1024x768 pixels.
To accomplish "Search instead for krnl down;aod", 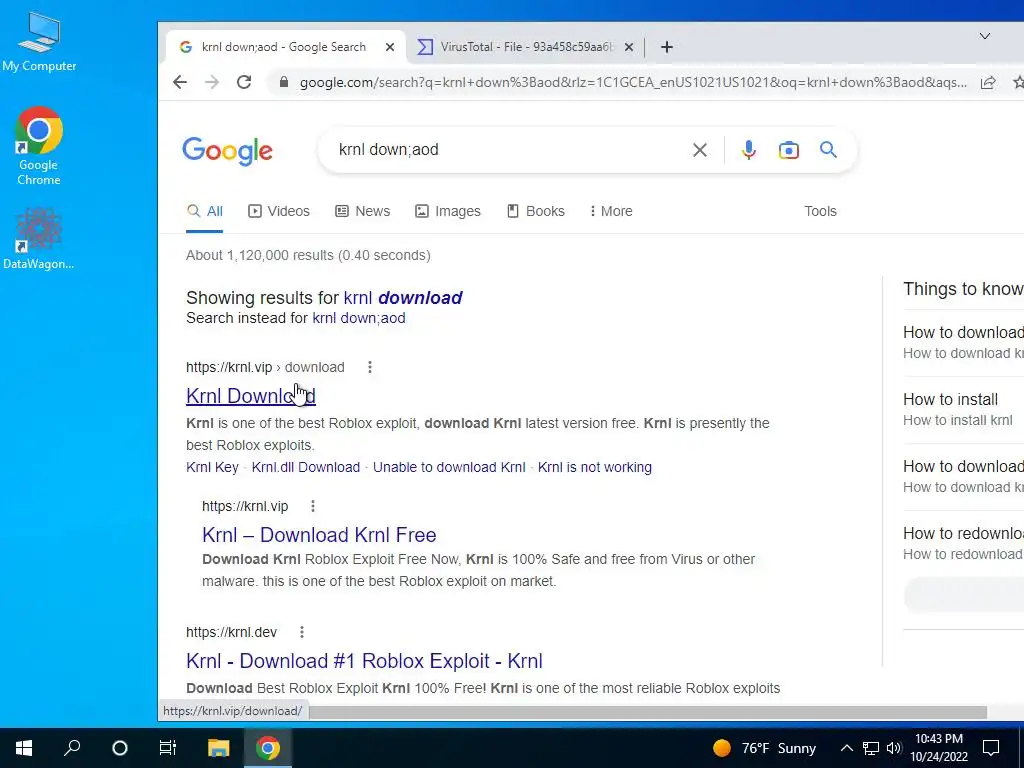I will tap(359, 318).
